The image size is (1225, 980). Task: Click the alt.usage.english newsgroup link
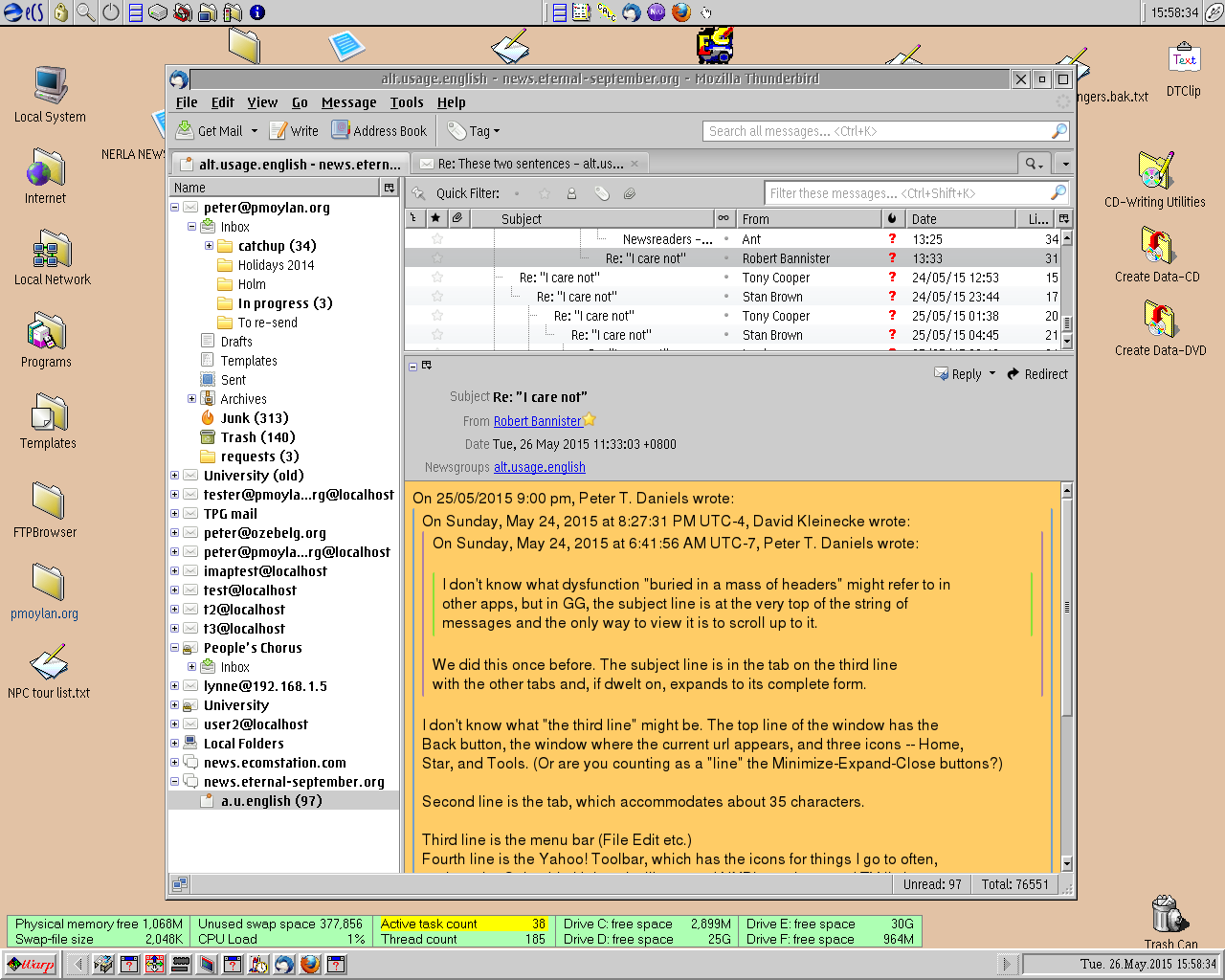[539, 467]
